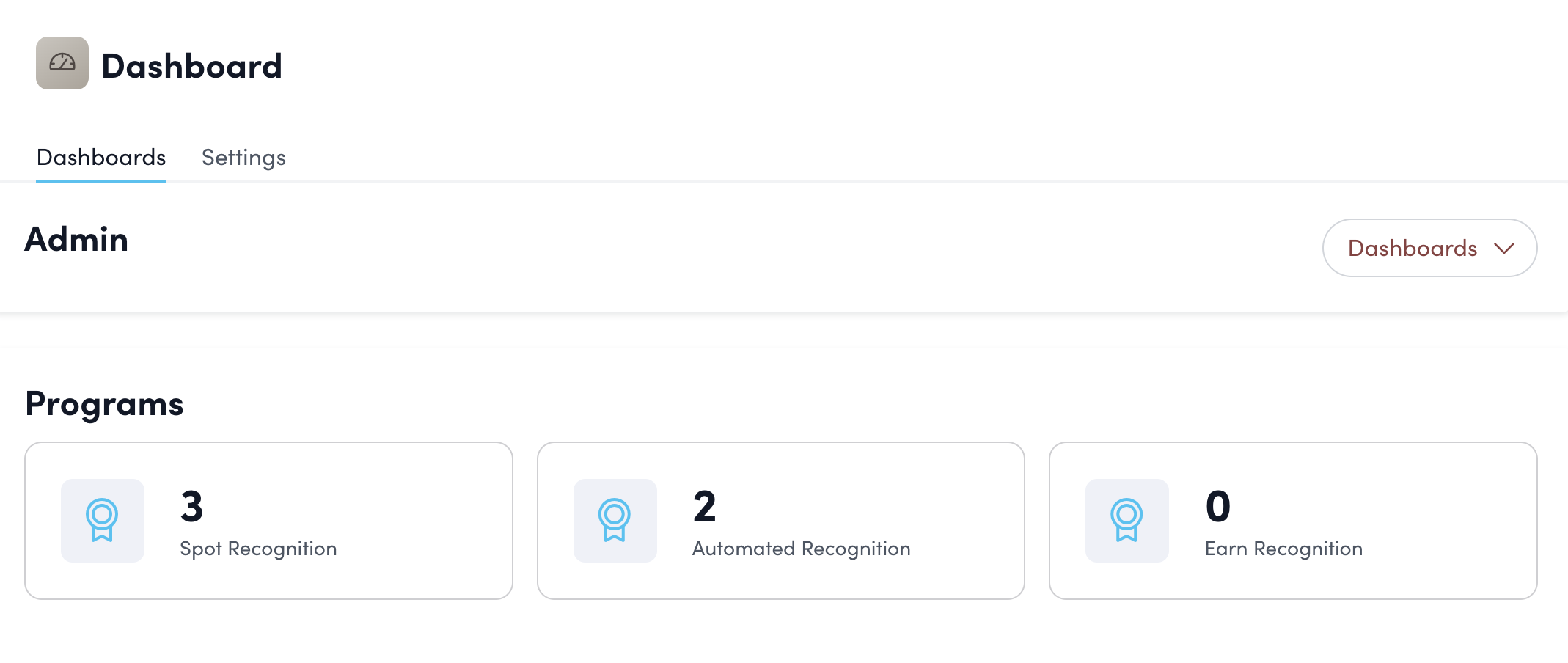Click the Spot Recognition award ribbon icon
Screen dimensions: 1568x663
click(102, 520)
